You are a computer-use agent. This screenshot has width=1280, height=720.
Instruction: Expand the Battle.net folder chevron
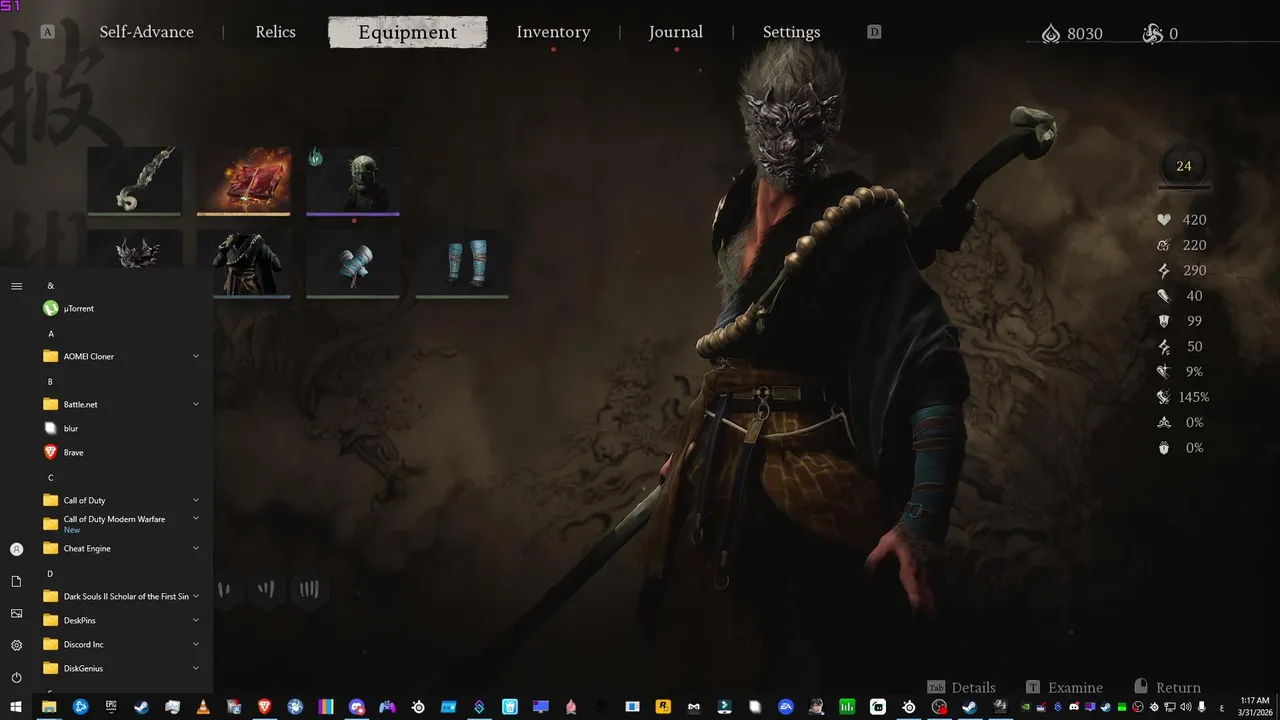coord(196,404)
